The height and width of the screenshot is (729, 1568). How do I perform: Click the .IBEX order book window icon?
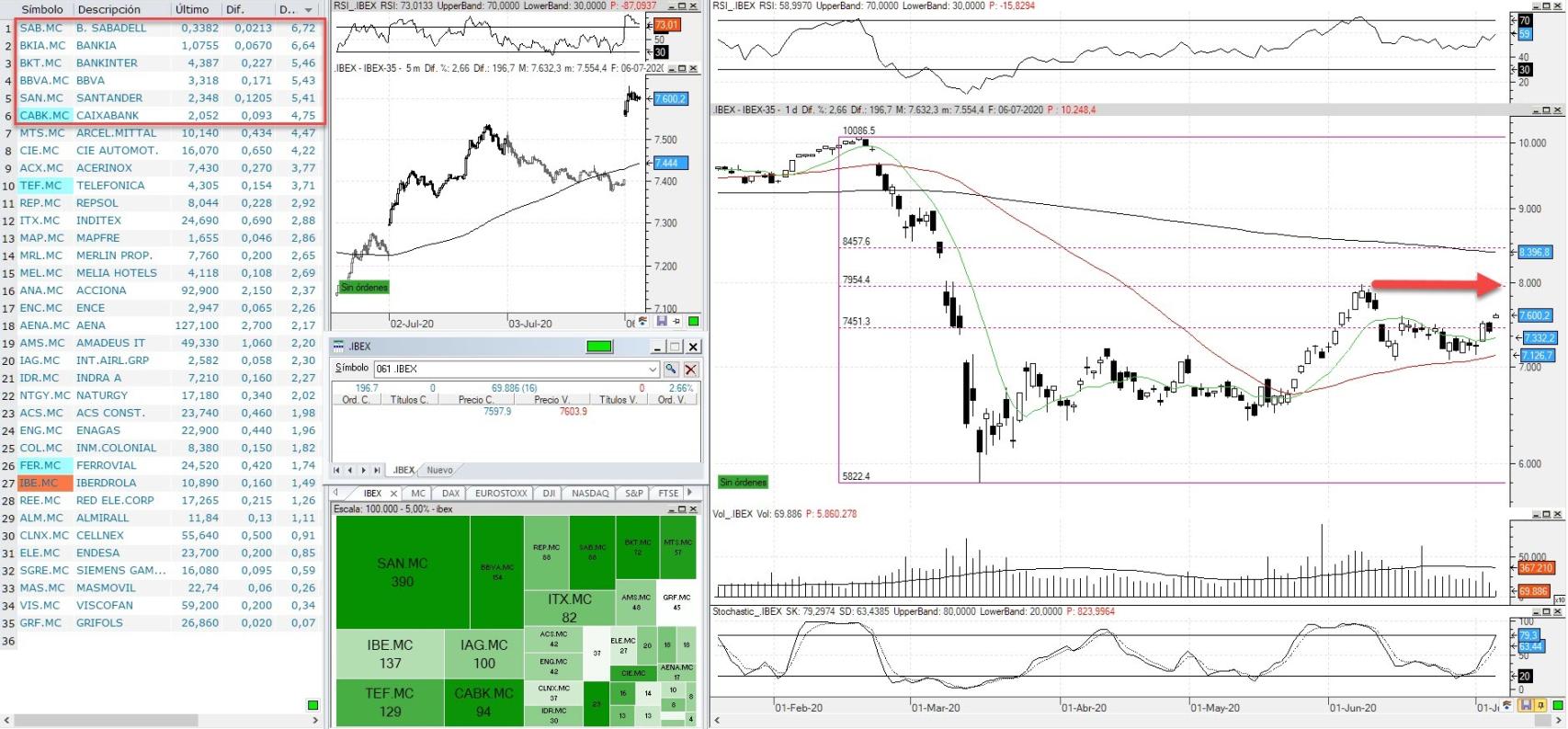coord(338,347)
